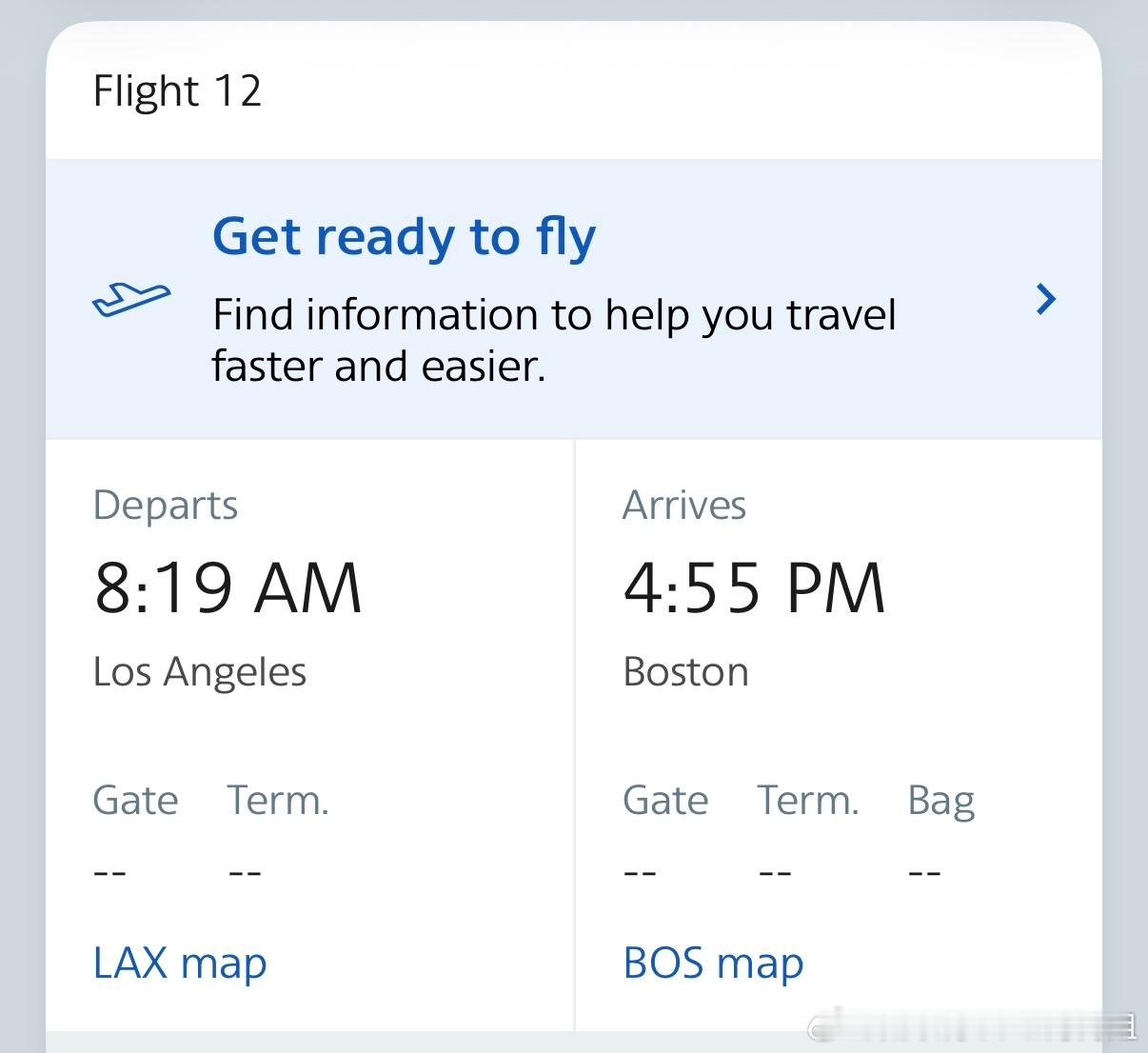Click the Boston arrival city
The width and height of the screenshot is (1148, 1053).
click(685, 672)
